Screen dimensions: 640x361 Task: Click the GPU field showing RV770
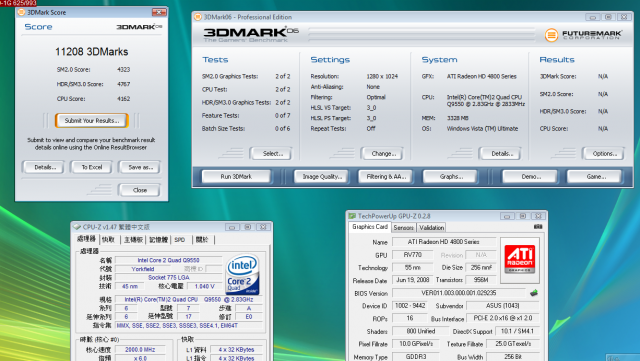(x=412, y=255)
